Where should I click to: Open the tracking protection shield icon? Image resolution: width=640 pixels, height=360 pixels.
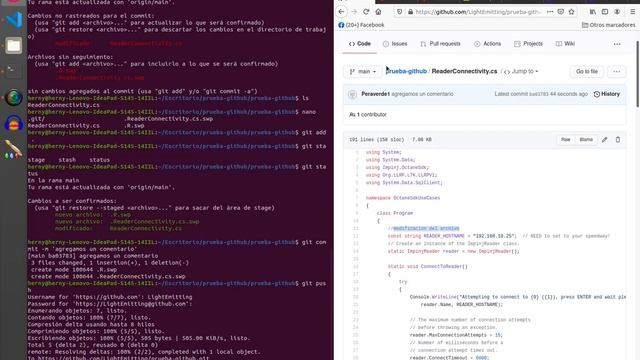[x=400, y=12]
